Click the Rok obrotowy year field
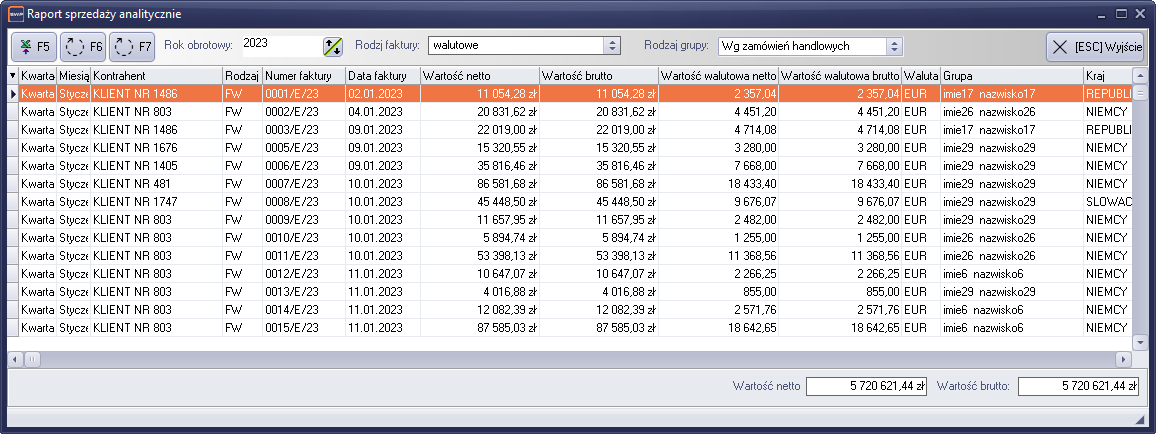 click(280, 45)
